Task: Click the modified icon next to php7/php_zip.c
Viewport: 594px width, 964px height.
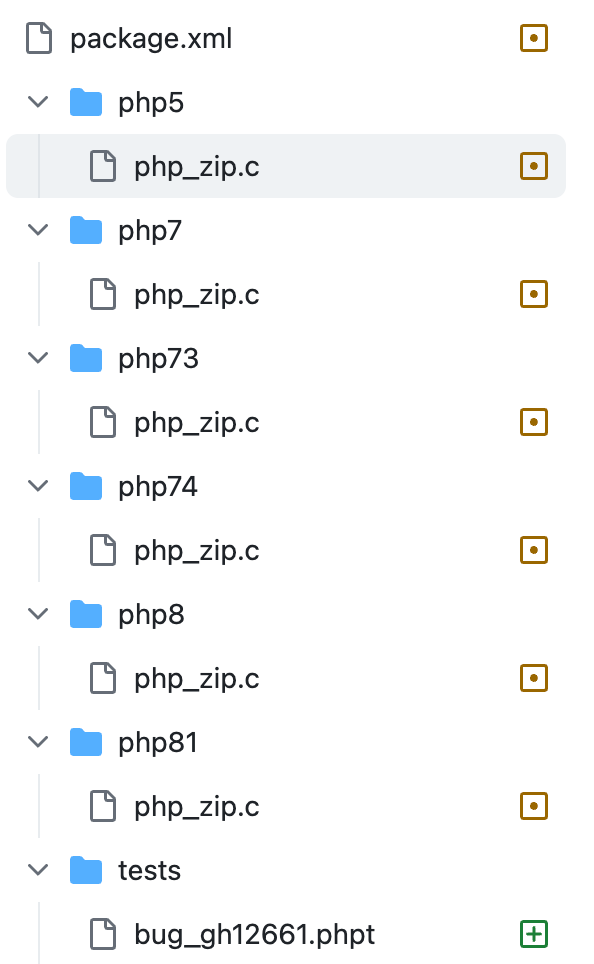Action: click(533, 294)
